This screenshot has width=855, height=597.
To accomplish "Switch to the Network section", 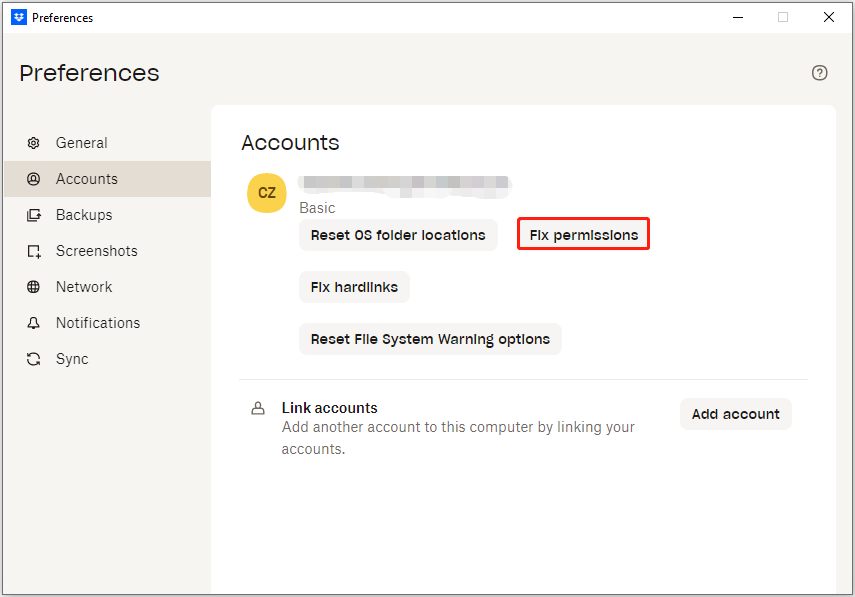I will [x=84, y=286].
